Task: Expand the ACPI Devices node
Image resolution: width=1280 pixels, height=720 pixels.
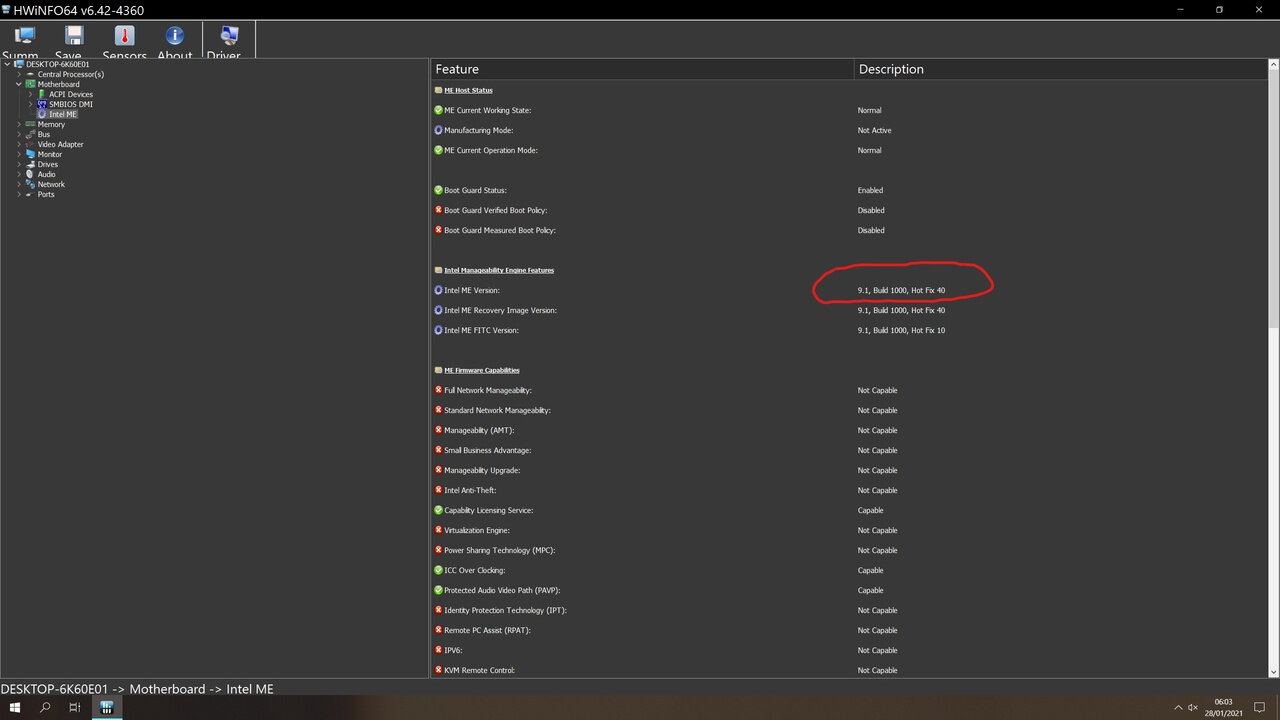Action: tap(30, 94)
